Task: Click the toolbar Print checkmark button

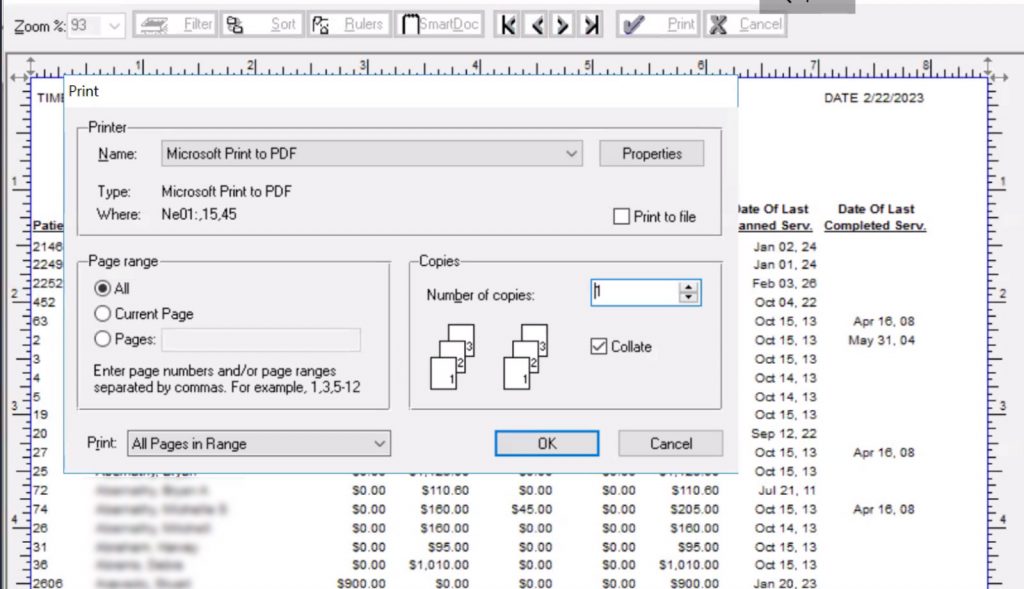Action: click(658, 25)
